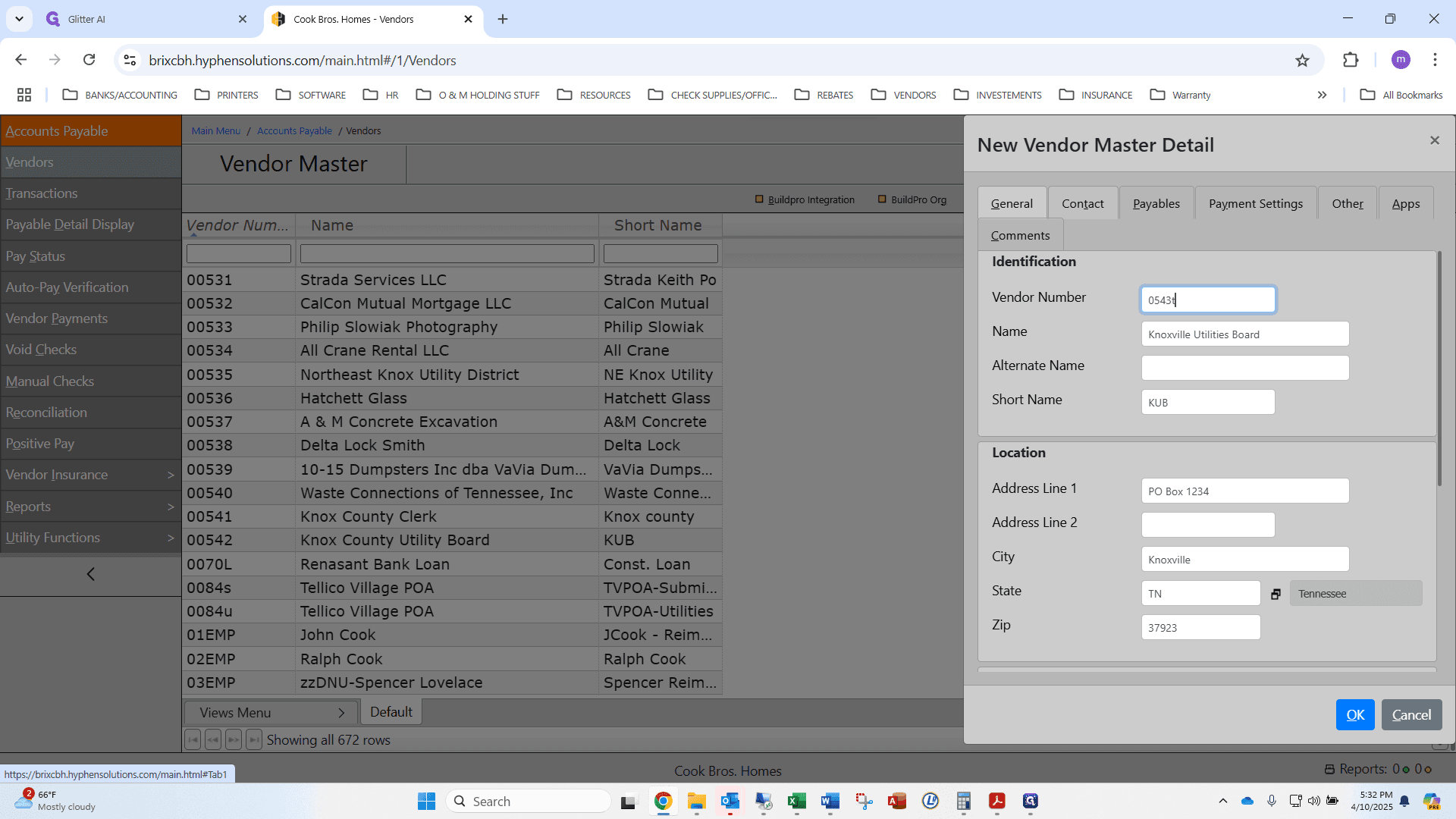Open the Chrome profile avatar
The width and height of the screenshot is (1456, 819).
(x=1401, y=60)
